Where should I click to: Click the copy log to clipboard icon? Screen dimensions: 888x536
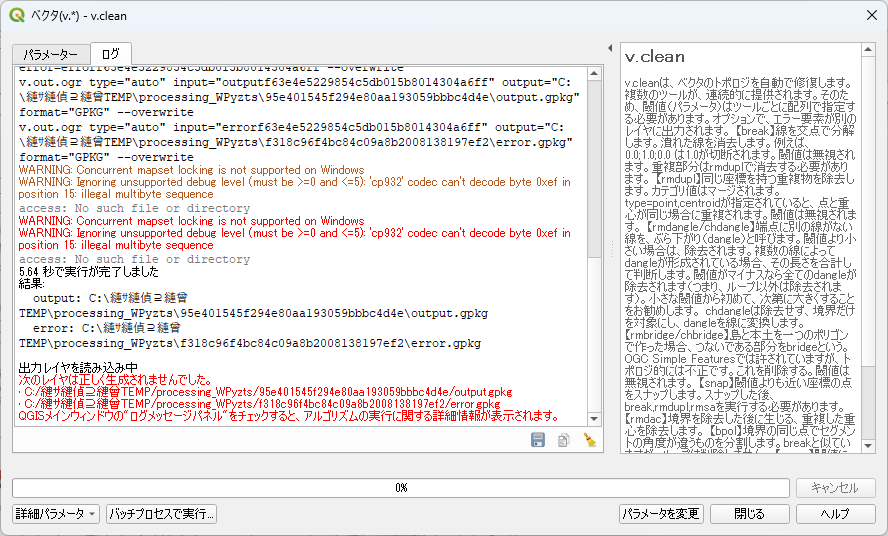[x=563, y=441]
